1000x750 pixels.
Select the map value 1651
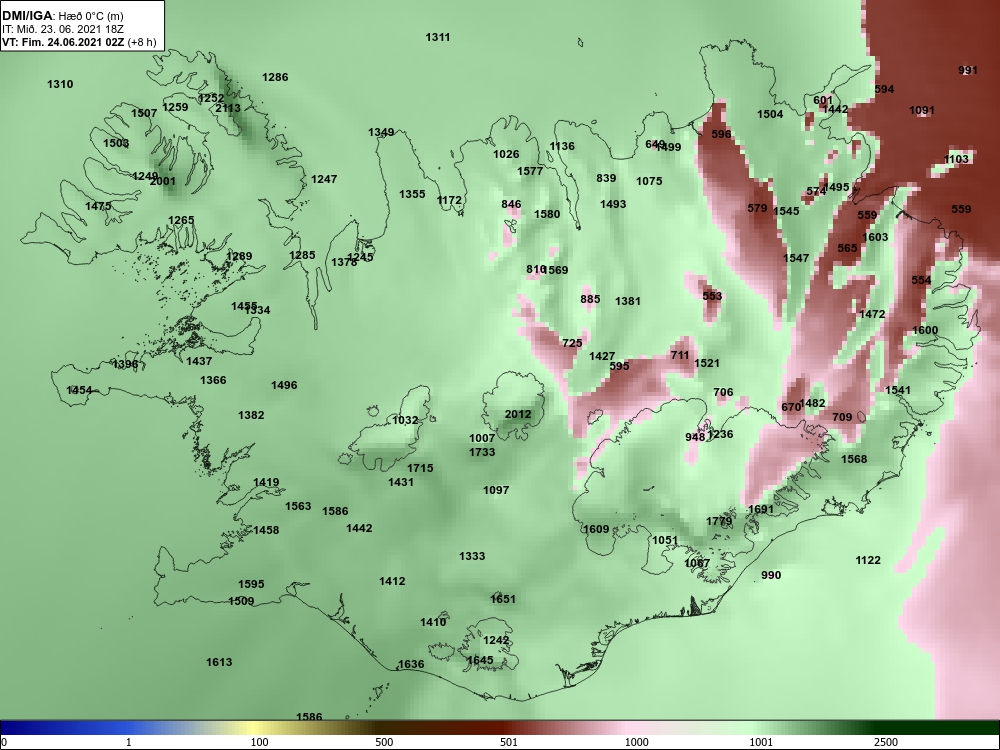(x=503, y=599)
